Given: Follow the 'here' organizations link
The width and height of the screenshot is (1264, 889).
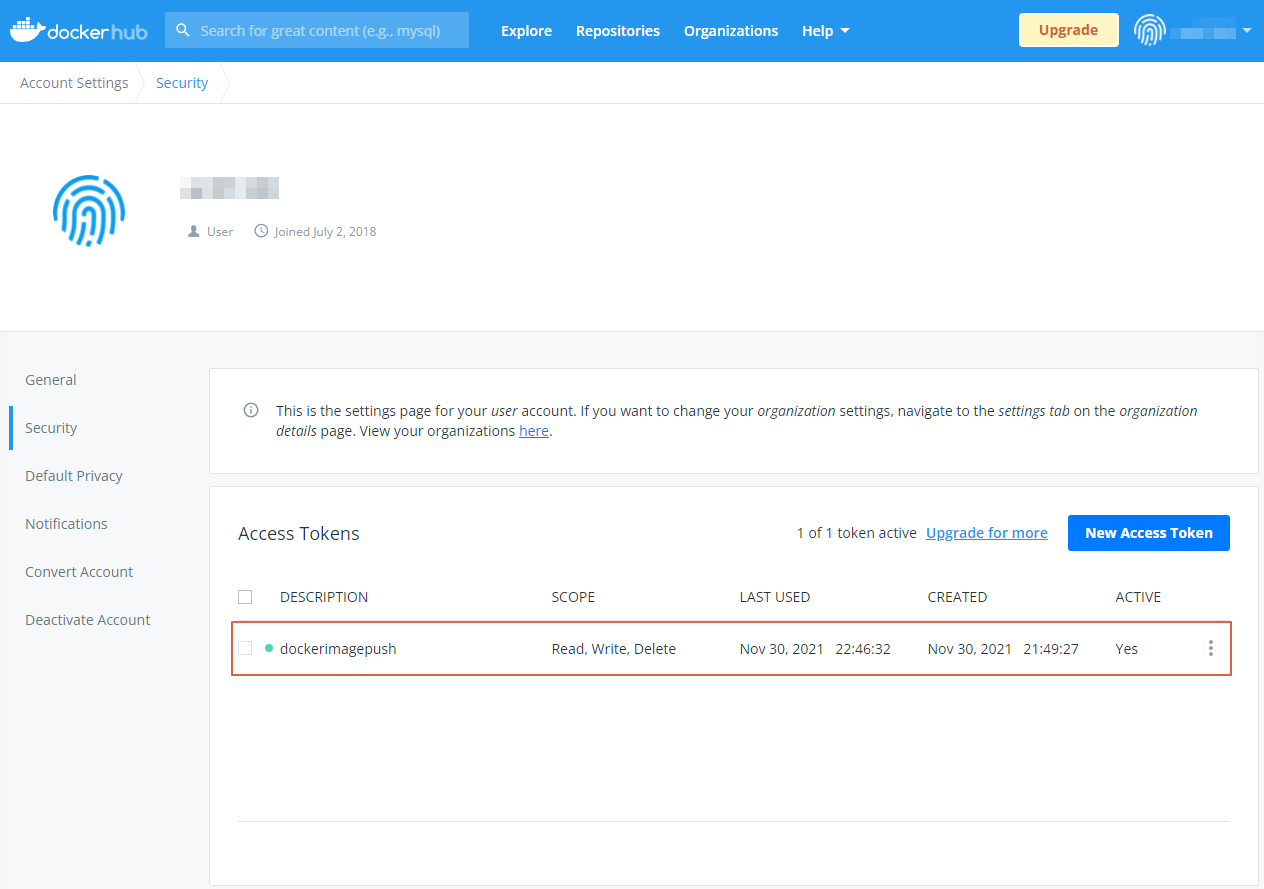Looking at the screenshot, I should coord(534,431).
